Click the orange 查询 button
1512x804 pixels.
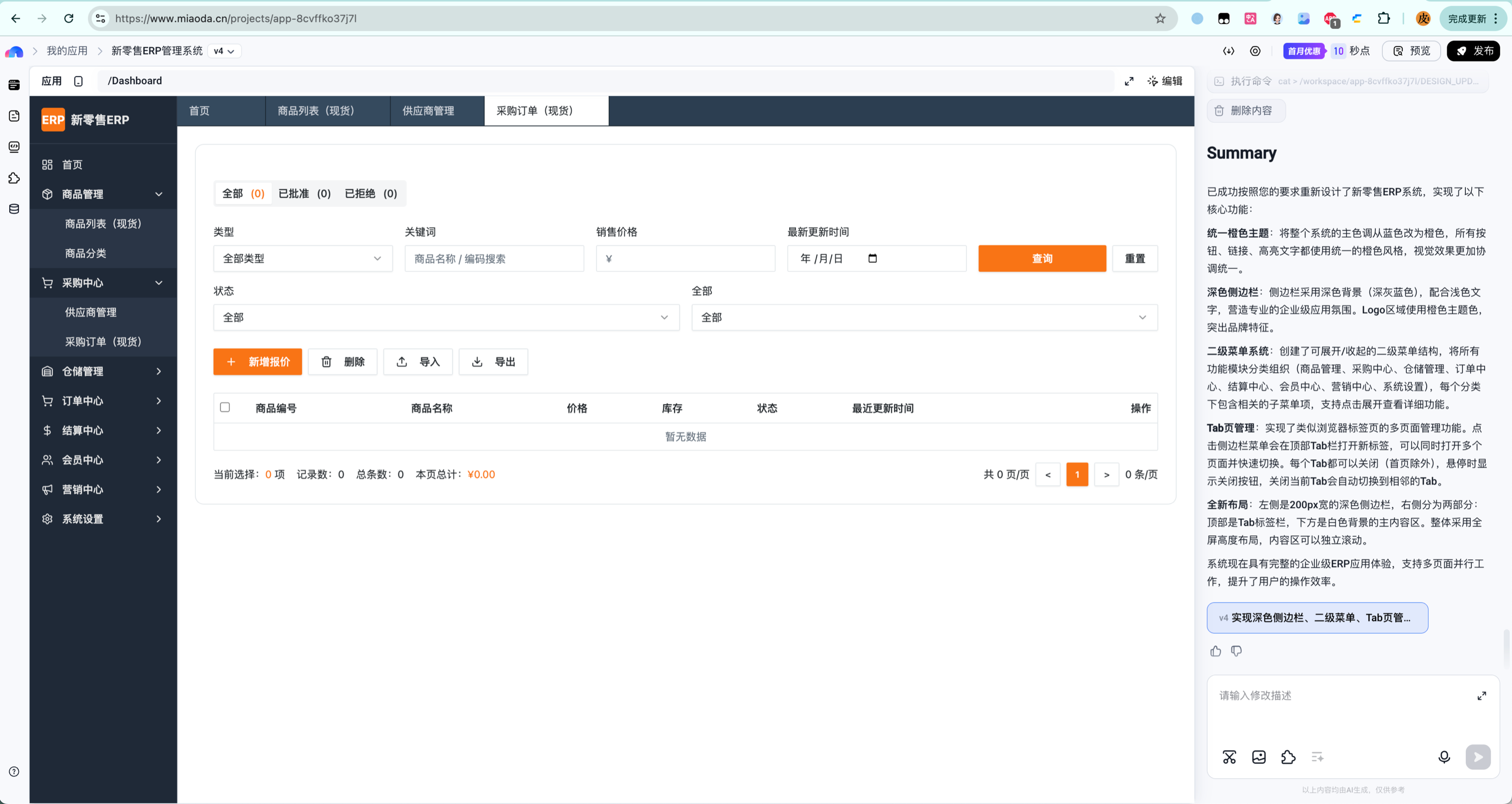point(1041,259)
